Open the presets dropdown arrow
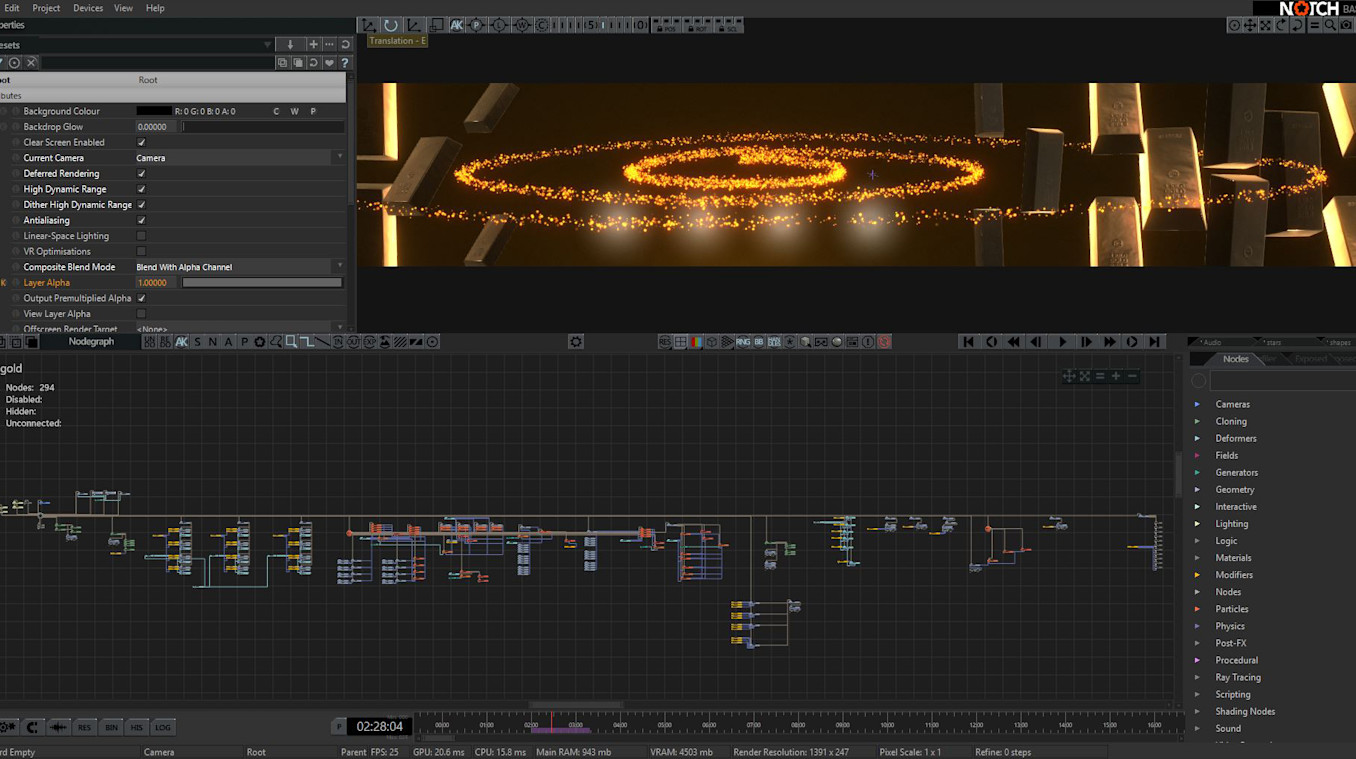This screenshot has width=1356, height=759. click(x=268, y=44)
